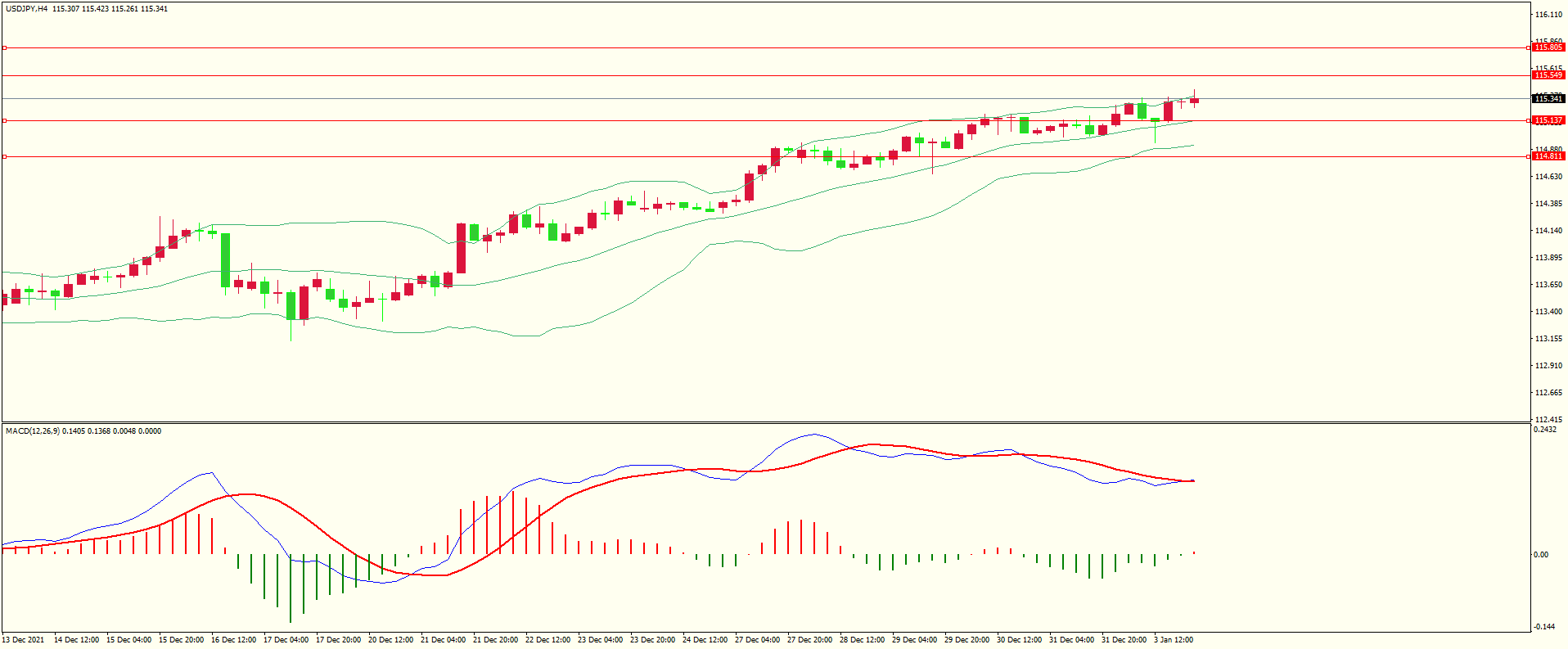The height and width of the screenshot is (649, 1568).
Task: Grab left handle of 115.805 line
Action: 4,48
